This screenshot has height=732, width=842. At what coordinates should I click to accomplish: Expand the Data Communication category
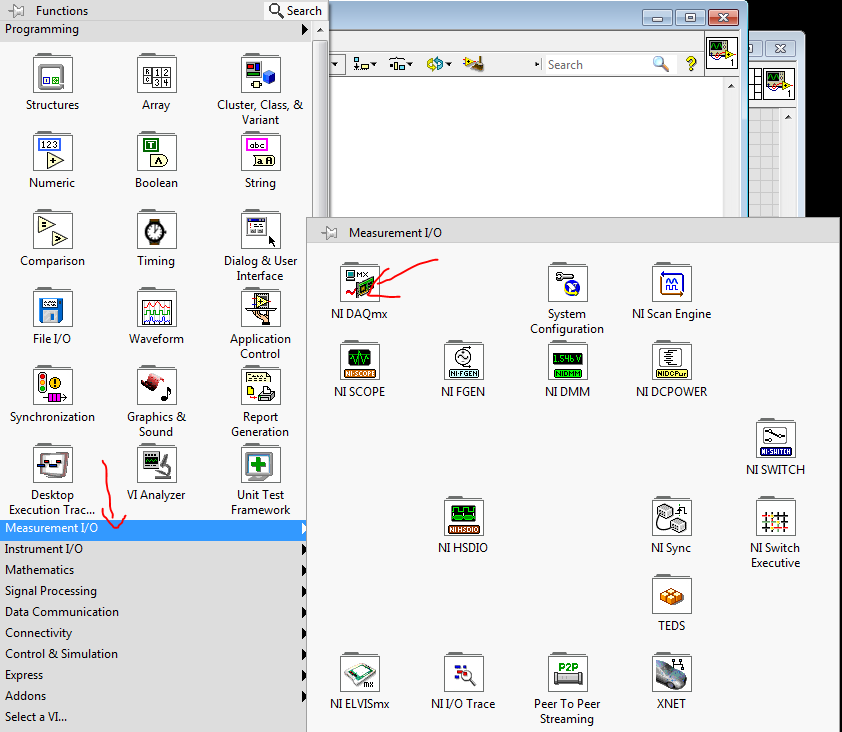(153, 612)
